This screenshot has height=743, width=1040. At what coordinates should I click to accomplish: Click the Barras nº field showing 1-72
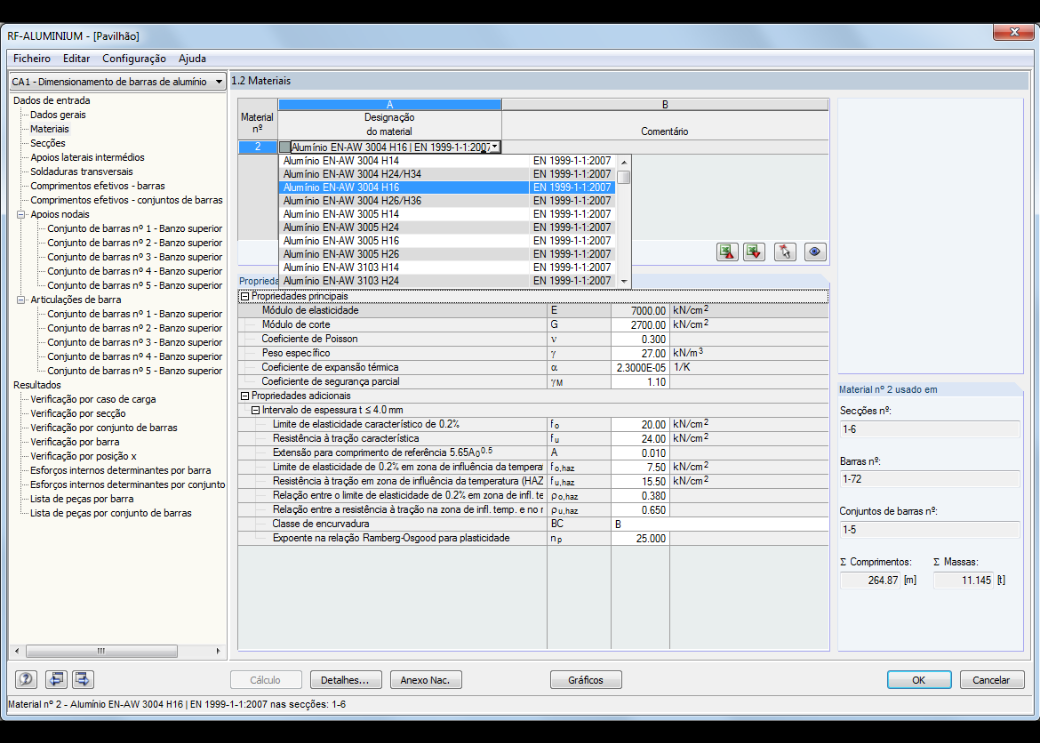tap(929, 479)
